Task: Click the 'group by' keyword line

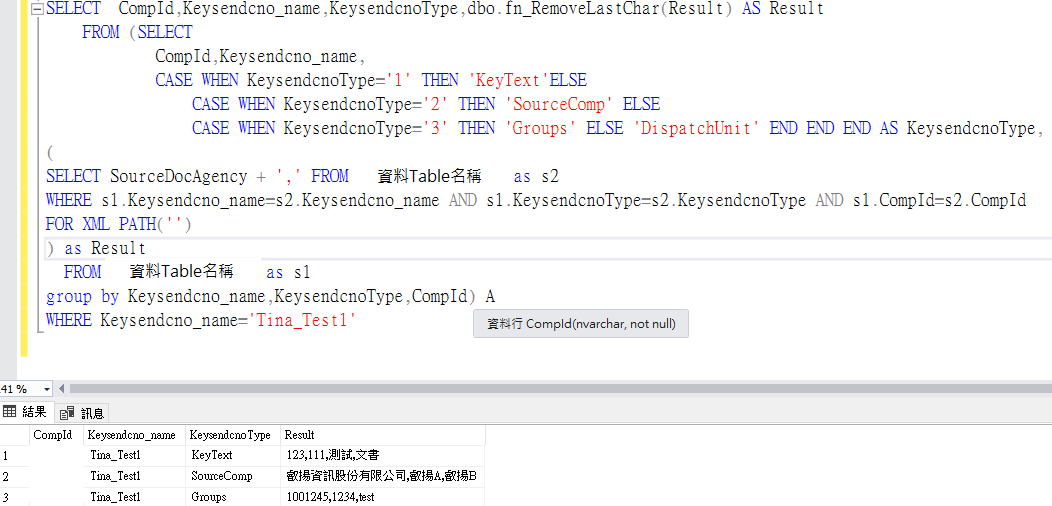Action: click(x=270, y=297)
